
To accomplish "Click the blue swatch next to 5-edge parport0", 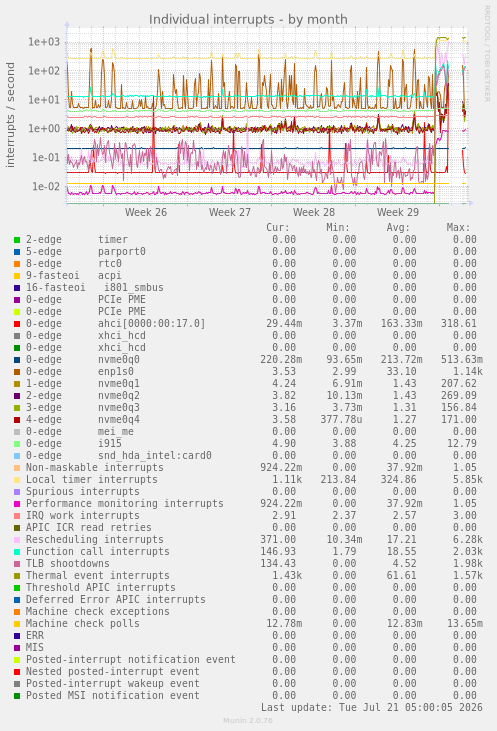I will pyautogui.click(x=17, y=252).
